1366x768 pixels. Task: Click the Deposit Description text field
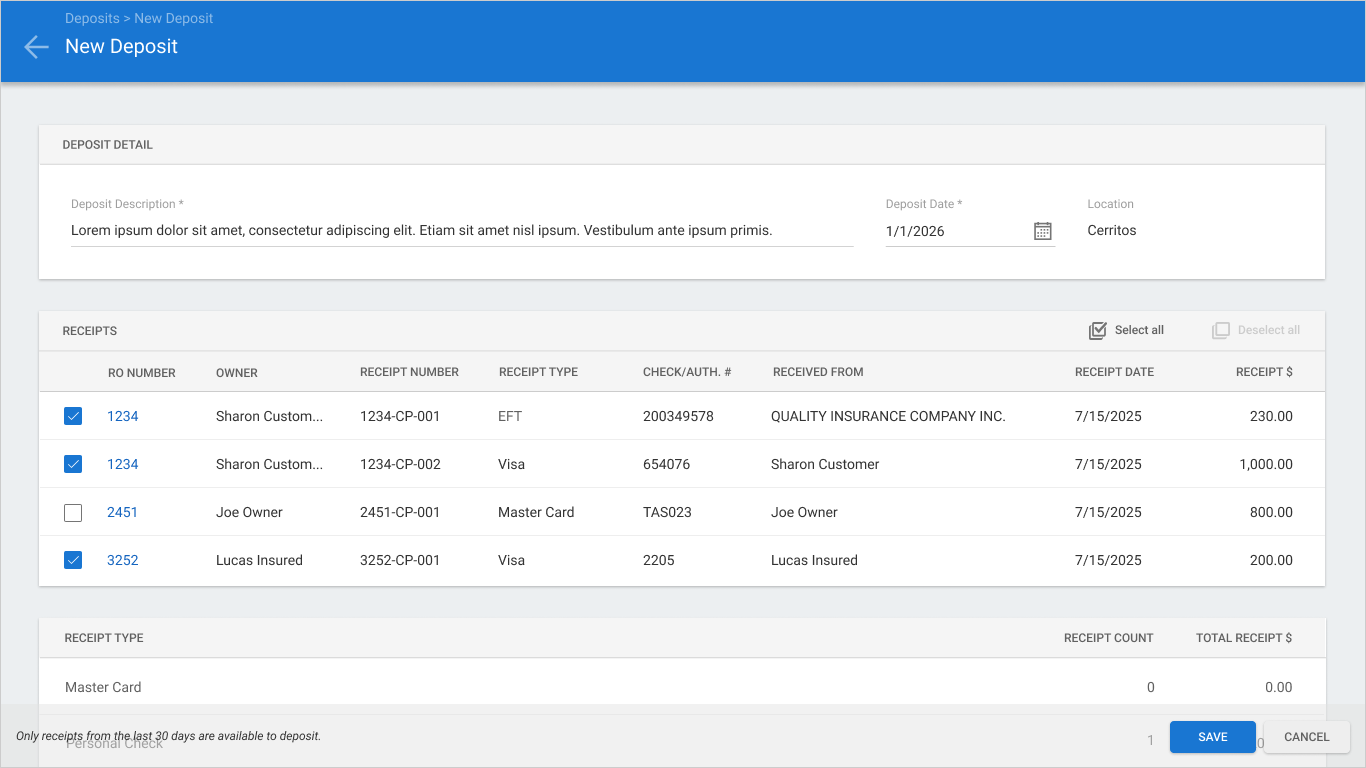[x=462, y=231]
